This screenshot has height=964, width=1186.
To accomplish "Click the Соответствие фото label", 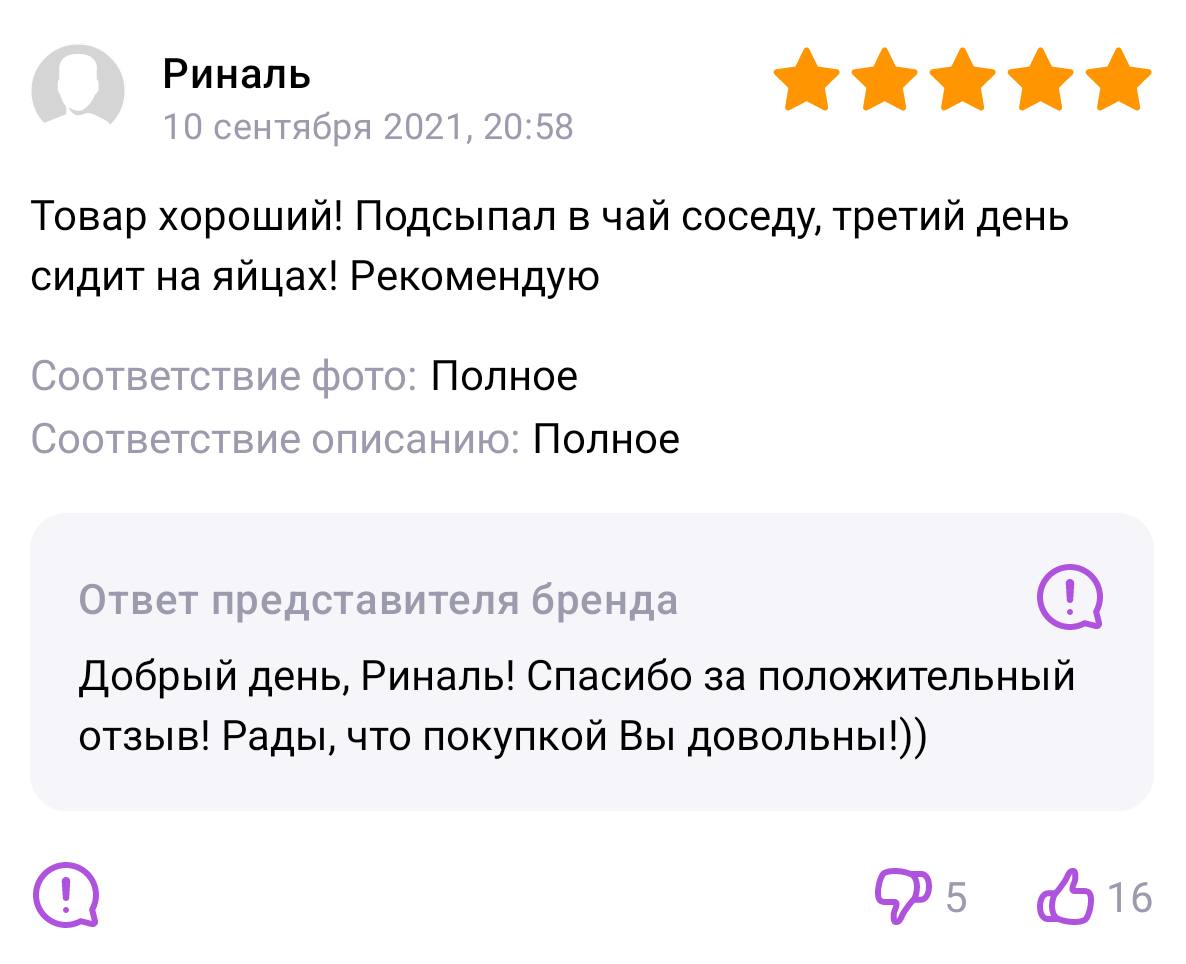I will coord(224,377).
